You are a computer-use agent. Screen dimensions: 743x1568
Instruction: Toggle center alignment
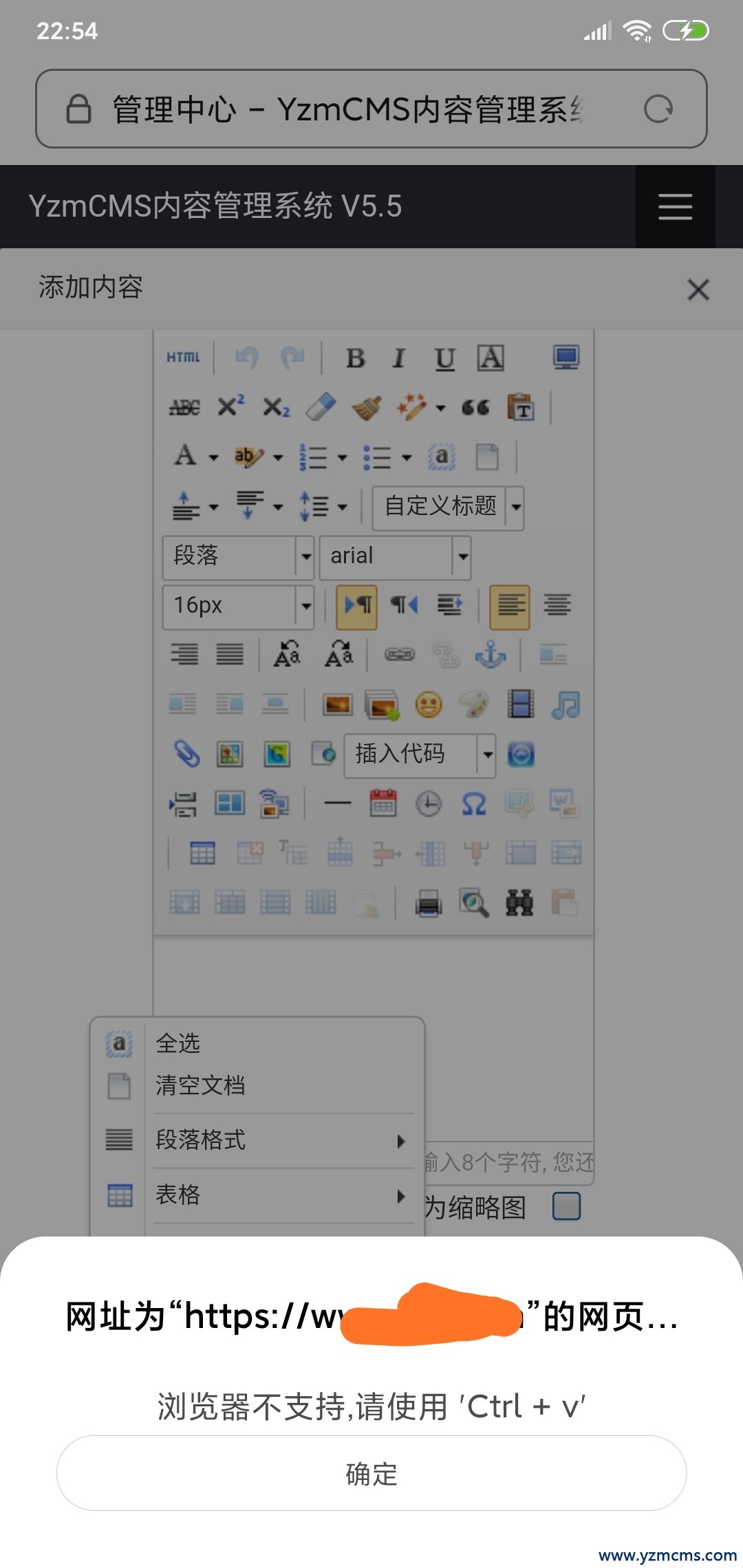557,605
